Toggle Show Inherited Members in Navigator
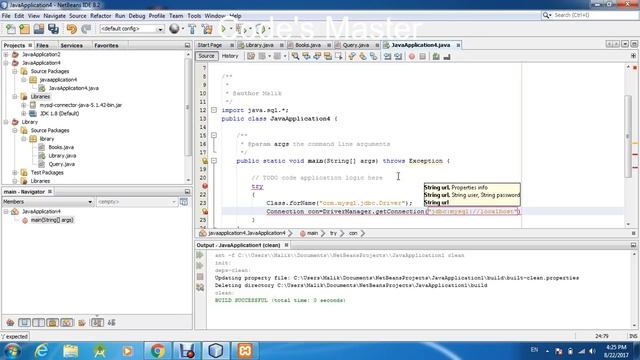This screenshot has height=360, width=640. click(x=10, y=322)
